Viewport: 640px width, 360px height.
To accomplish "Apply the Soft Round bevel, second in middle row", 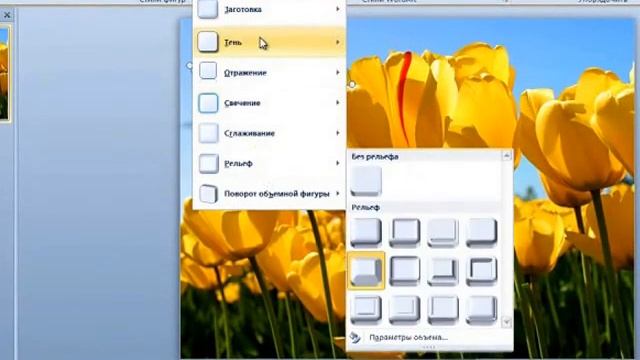I will click(404, 271).
